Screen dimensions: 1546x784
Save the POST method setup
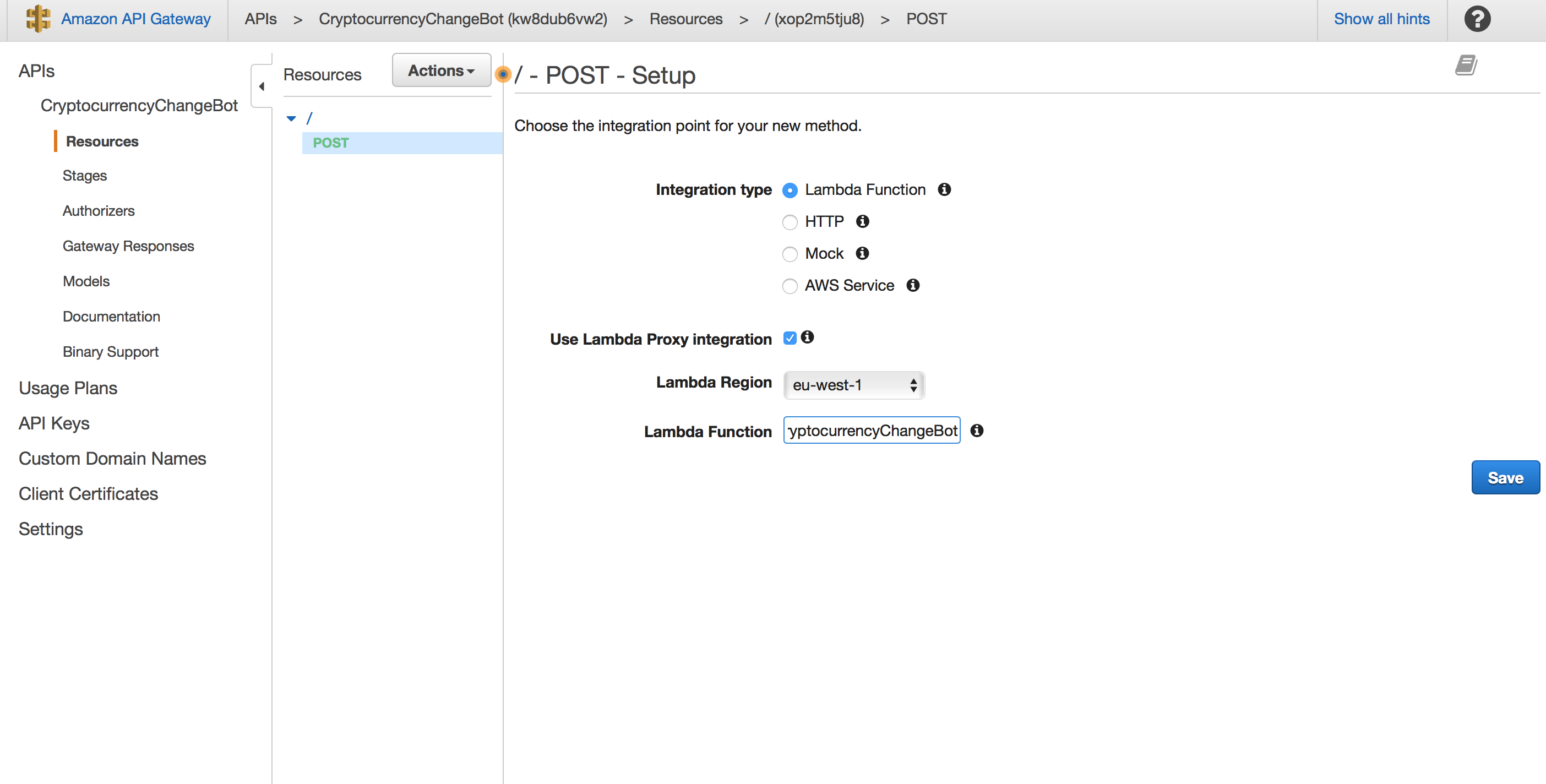tap(1505, 478)
